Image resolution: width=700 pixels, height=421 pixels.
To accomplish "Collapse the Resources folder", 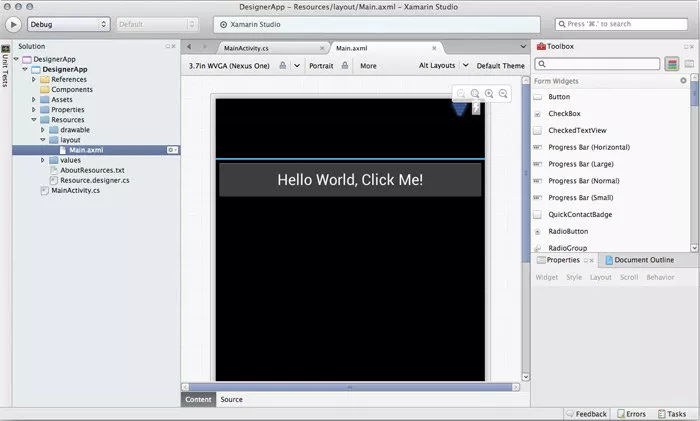I will (x=34, y=120).
